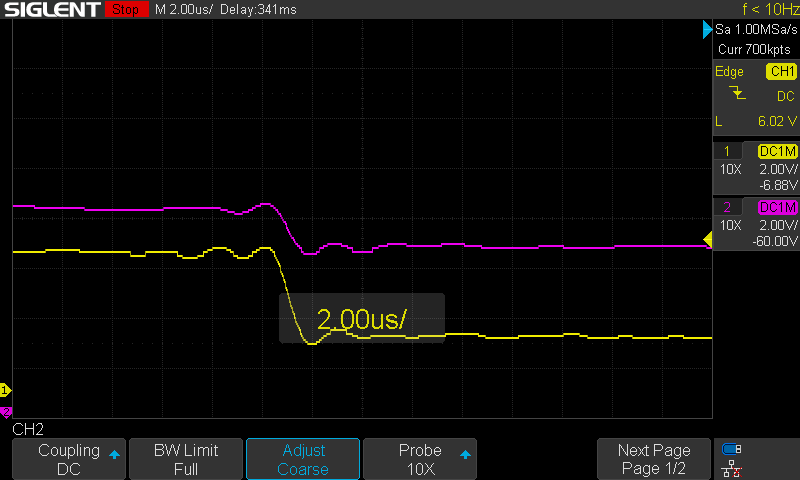This screenshot has height=480, width=800.
Task: Click channel 2 10X probe label
Action: click(731, 225)
